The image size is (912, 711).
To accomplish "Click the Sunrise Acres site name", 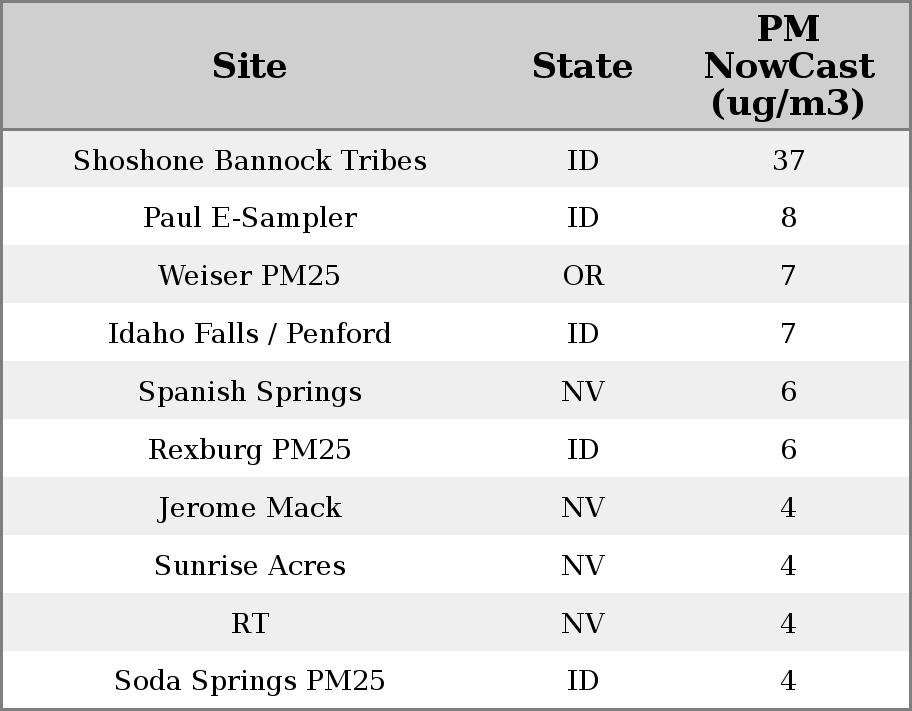I will click(x=250, y=566).
